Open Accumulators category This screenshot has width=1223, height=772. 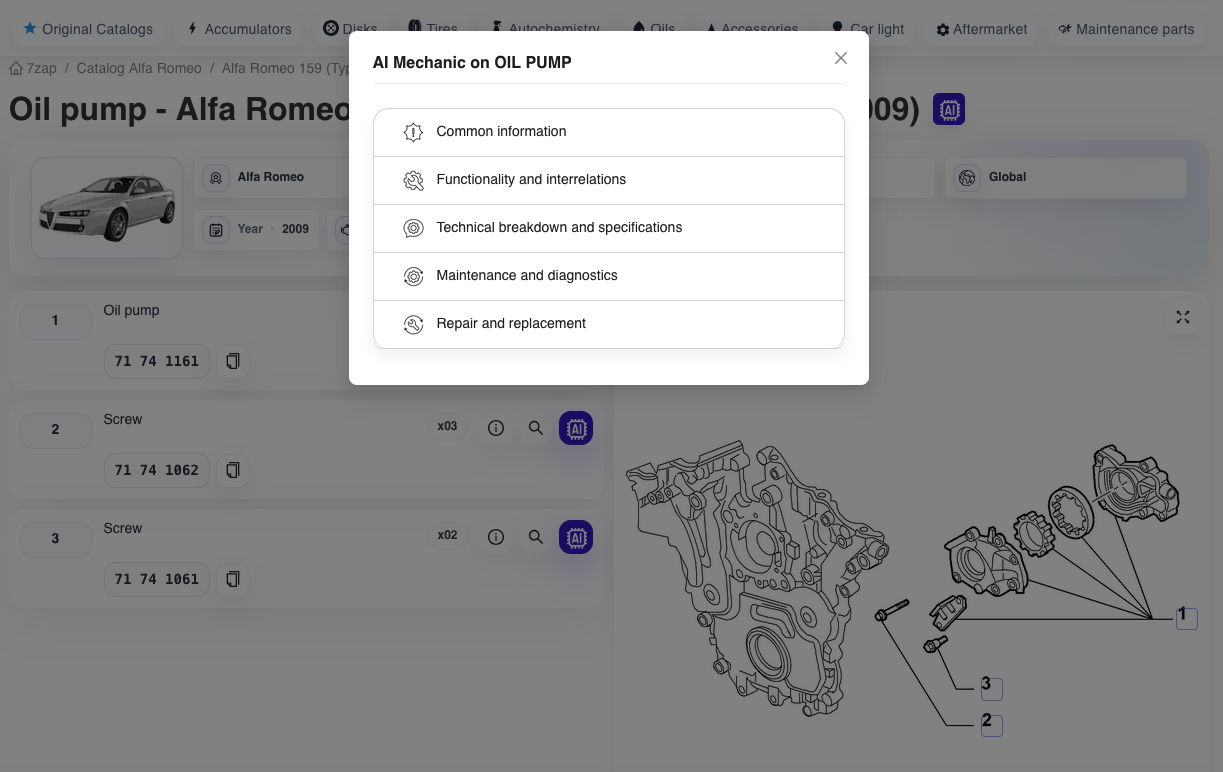tap(239, 29)
